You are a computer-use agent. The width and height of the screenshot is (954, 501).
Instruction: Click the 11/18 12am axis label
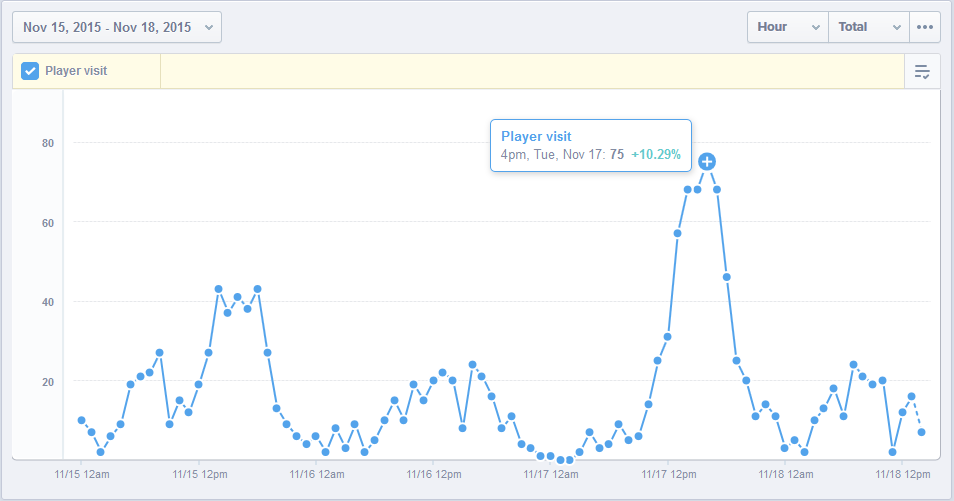pyautogui.click(x=785, y=474)
